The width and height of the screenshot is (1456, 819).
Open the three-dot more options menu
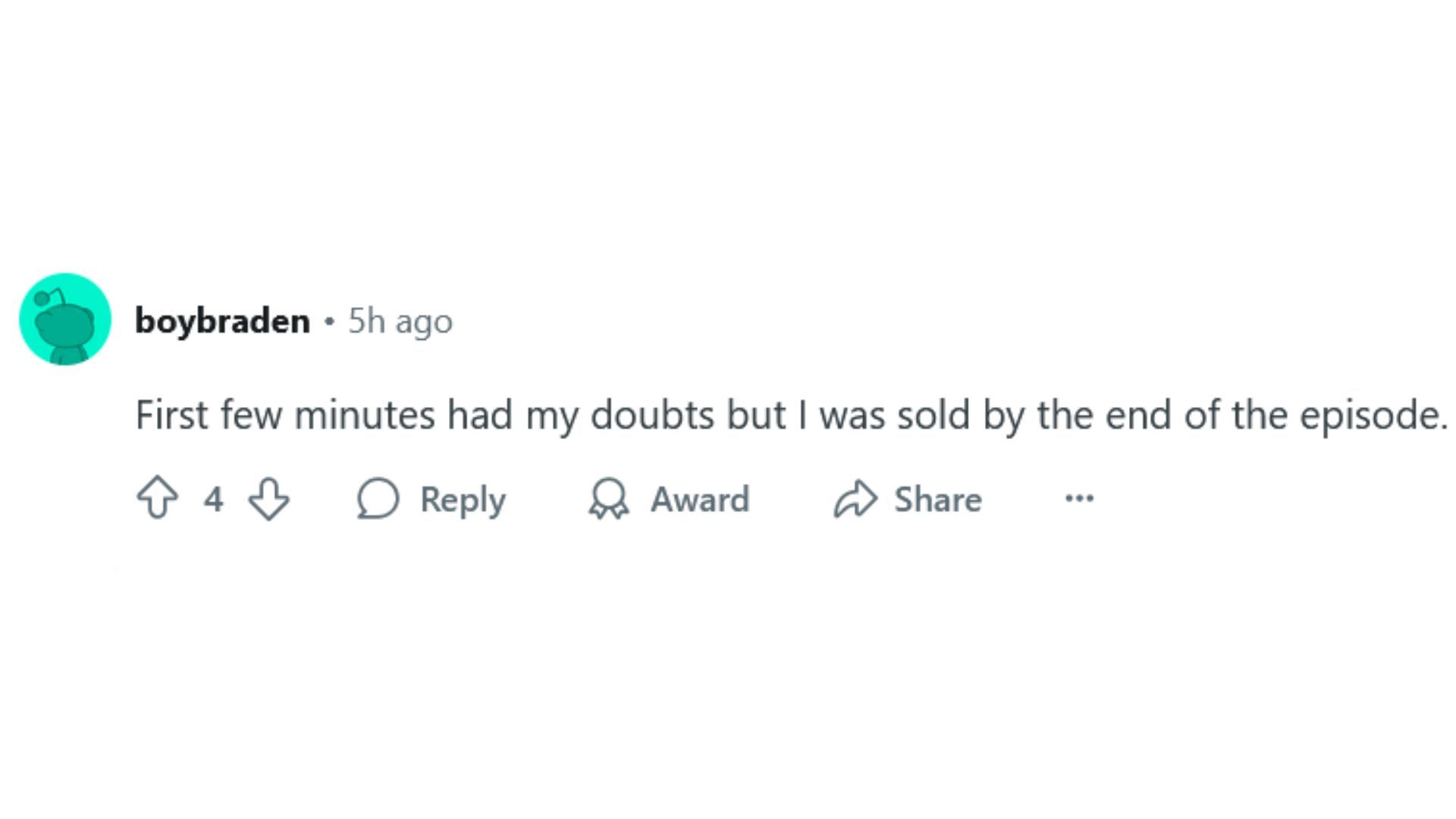tap(1079, 498)
